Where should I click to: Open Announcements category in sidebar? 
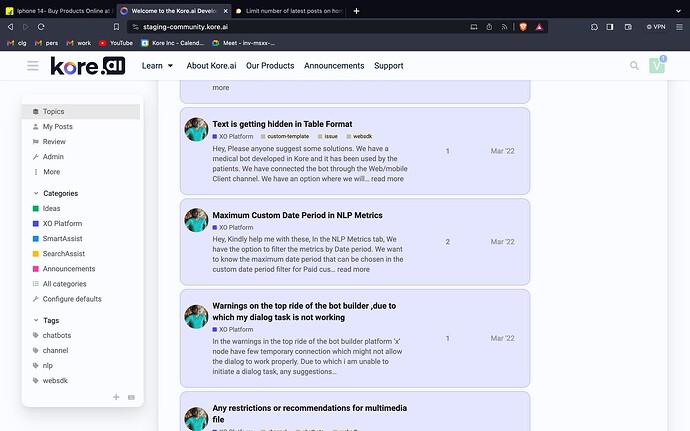click(81, 269)
